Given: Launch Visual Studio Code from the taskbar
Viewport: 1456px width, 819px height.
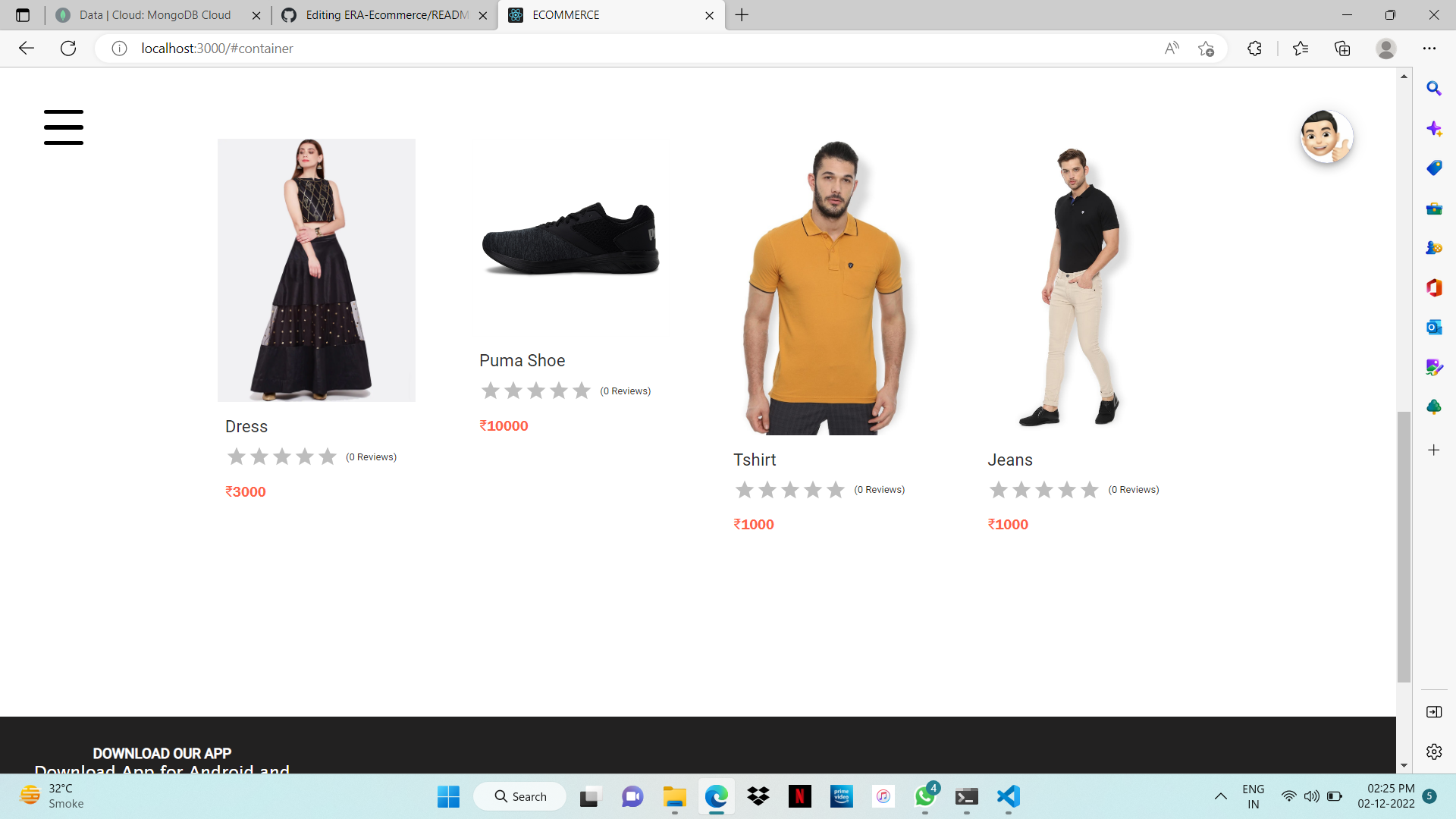Looking at the screenshot, I should (x=1008, y=797).
